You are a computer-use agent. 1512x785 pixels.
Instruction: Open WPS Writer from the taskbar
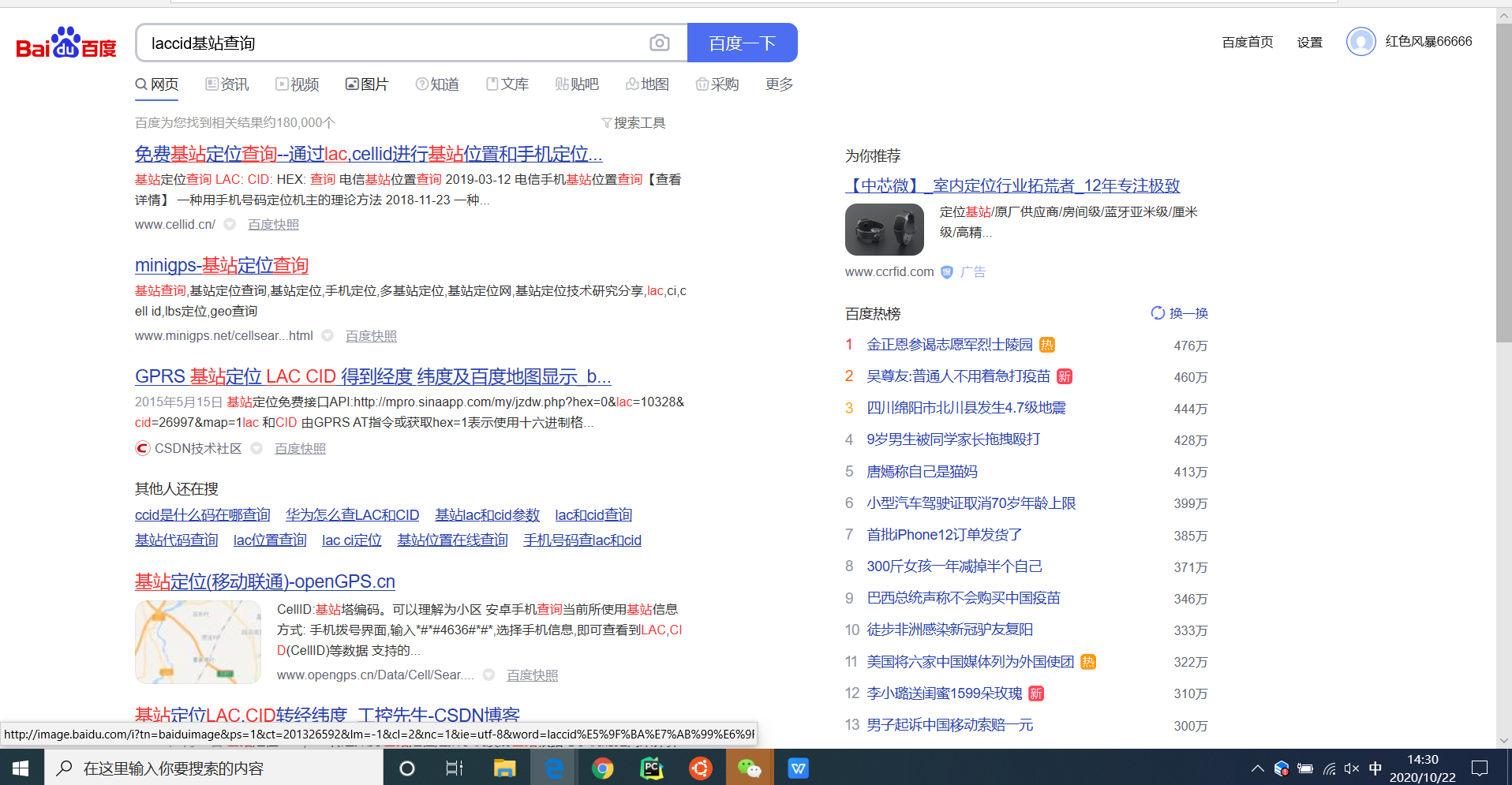click(799, 768)
